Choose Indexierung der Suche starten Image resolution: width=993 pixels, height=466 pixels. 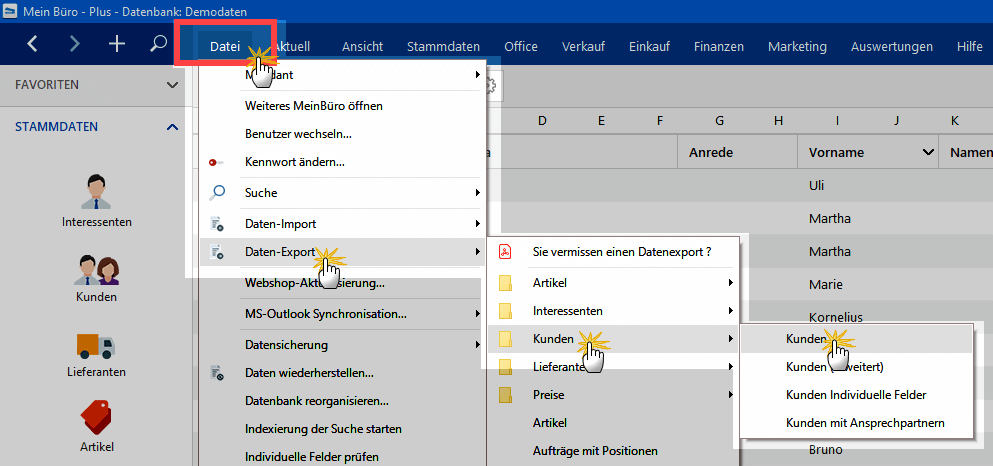[342, 429]
